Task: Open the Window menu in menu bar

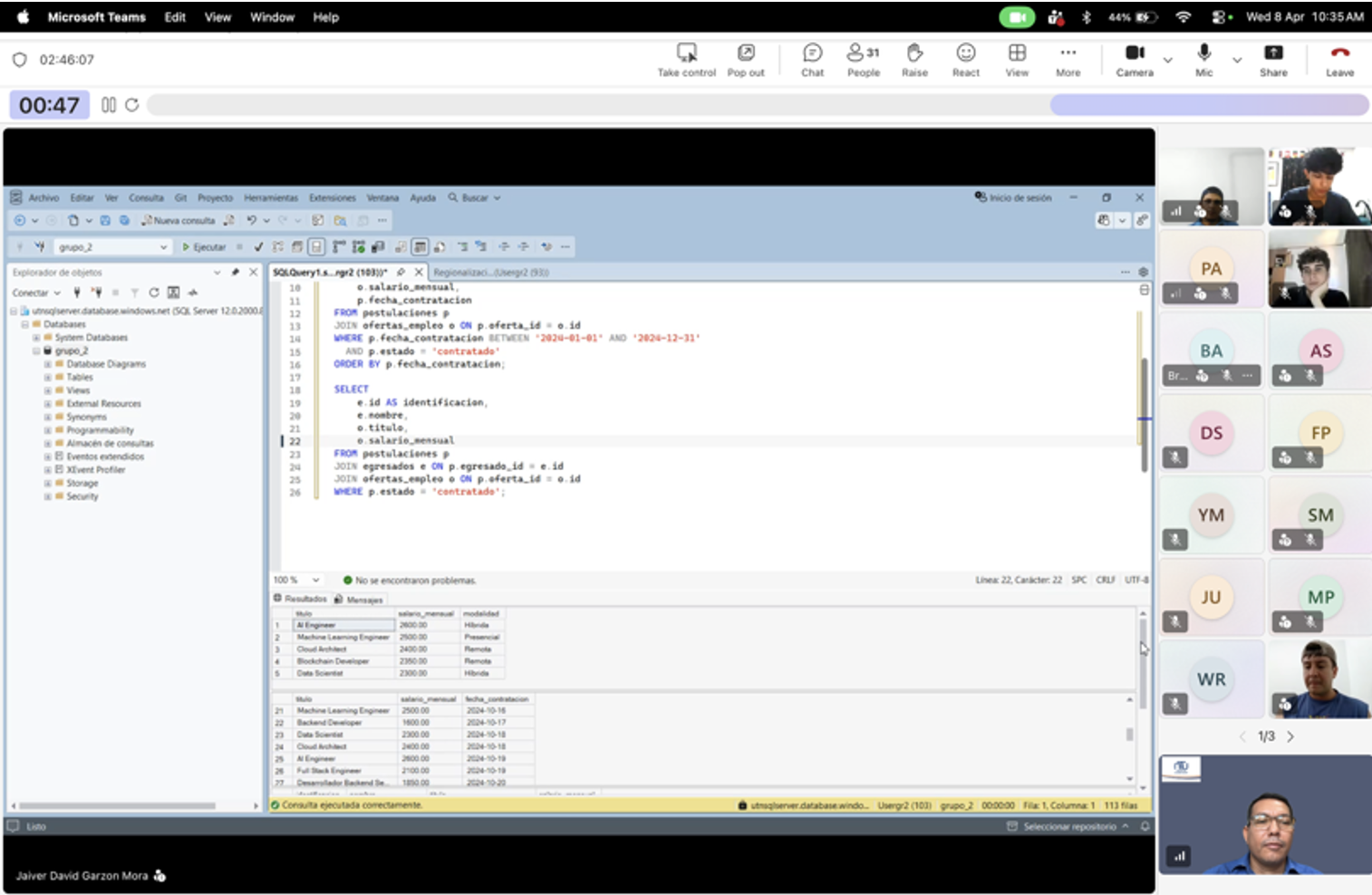Action: [272, 17]
